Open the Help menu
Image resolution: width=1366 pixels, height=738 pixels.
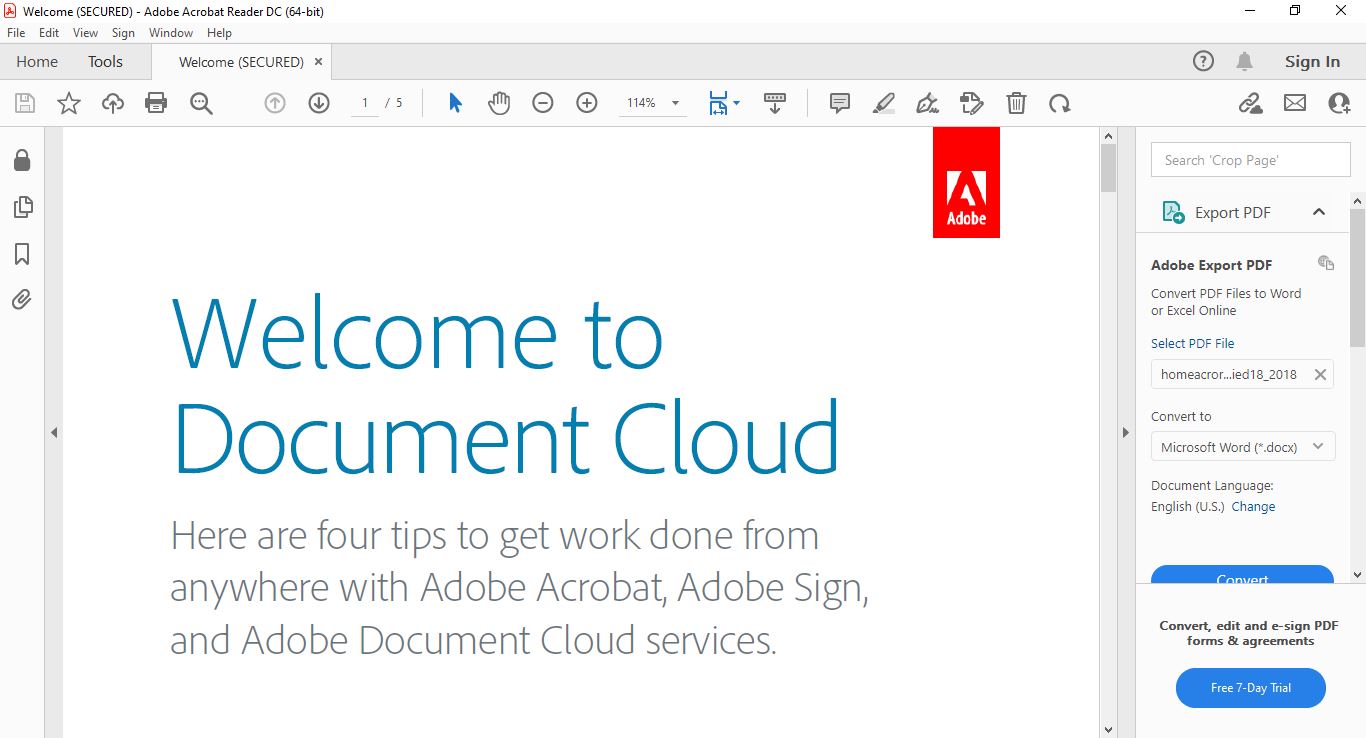[x=219, y=33]
